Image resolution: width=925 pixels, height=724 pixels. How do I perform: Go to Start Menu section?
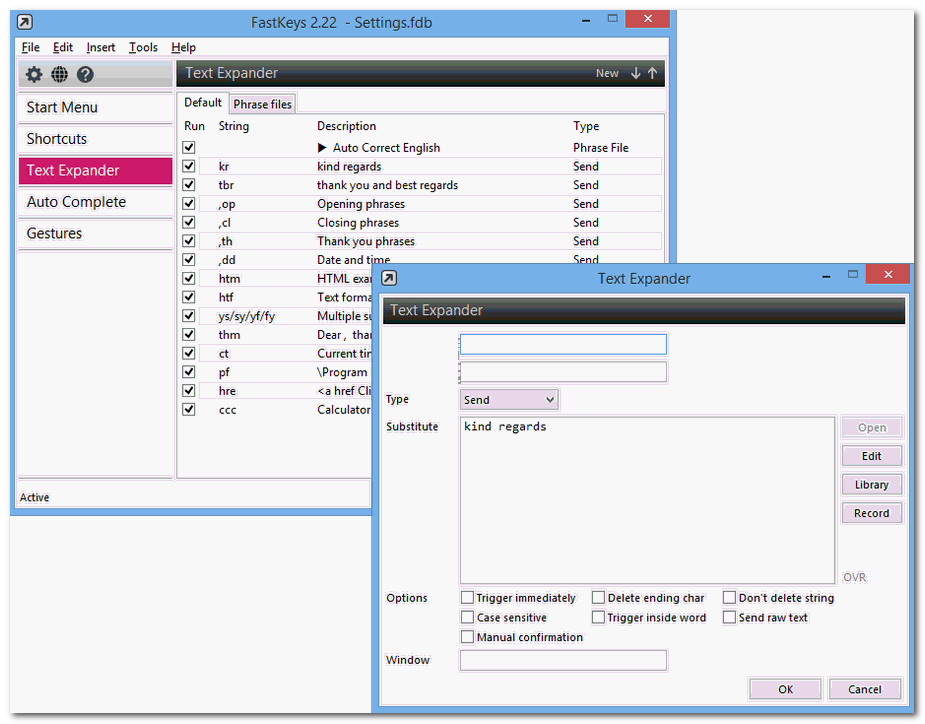96,107
